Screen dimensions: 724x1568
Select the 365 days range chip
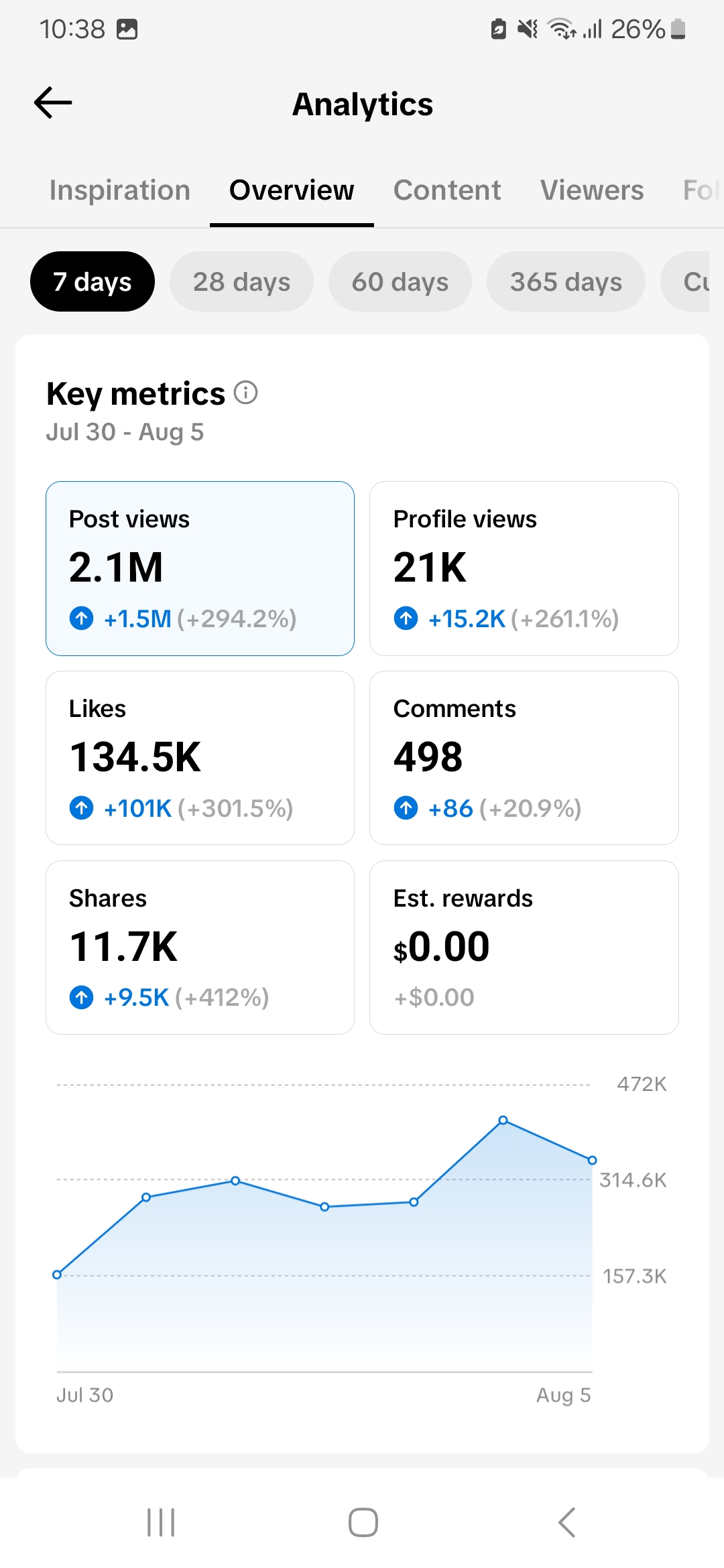(566, 281)
